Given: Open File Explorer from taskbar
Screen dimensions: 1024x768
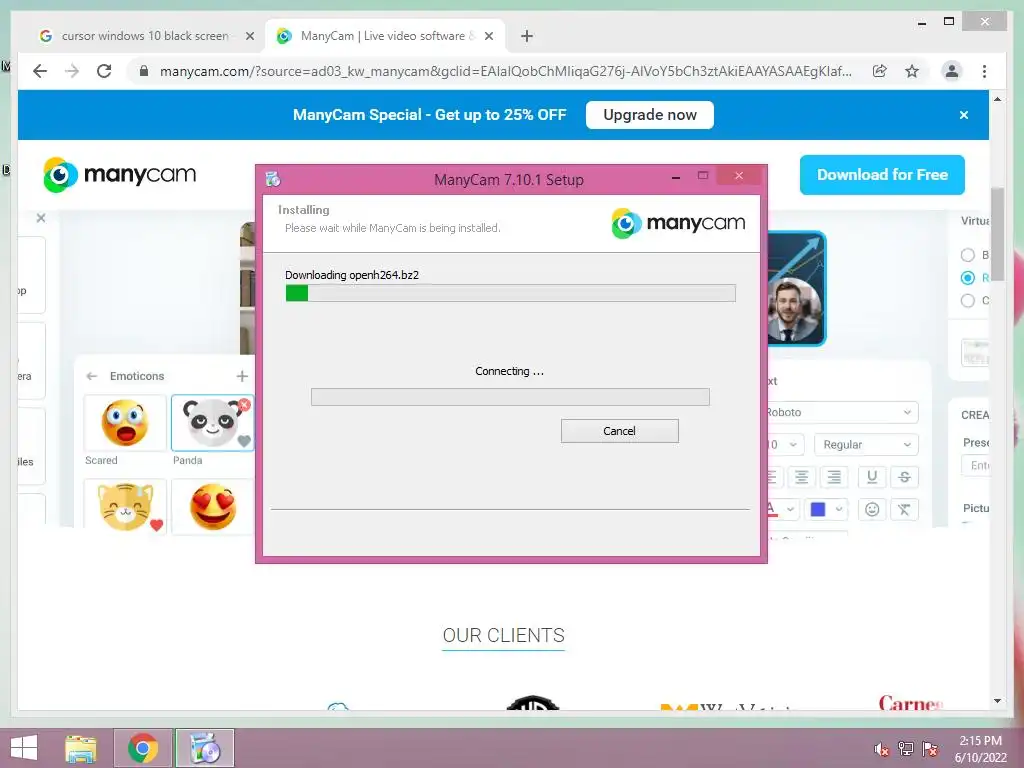Looking at the screenshot, I should tap(81, 748).
